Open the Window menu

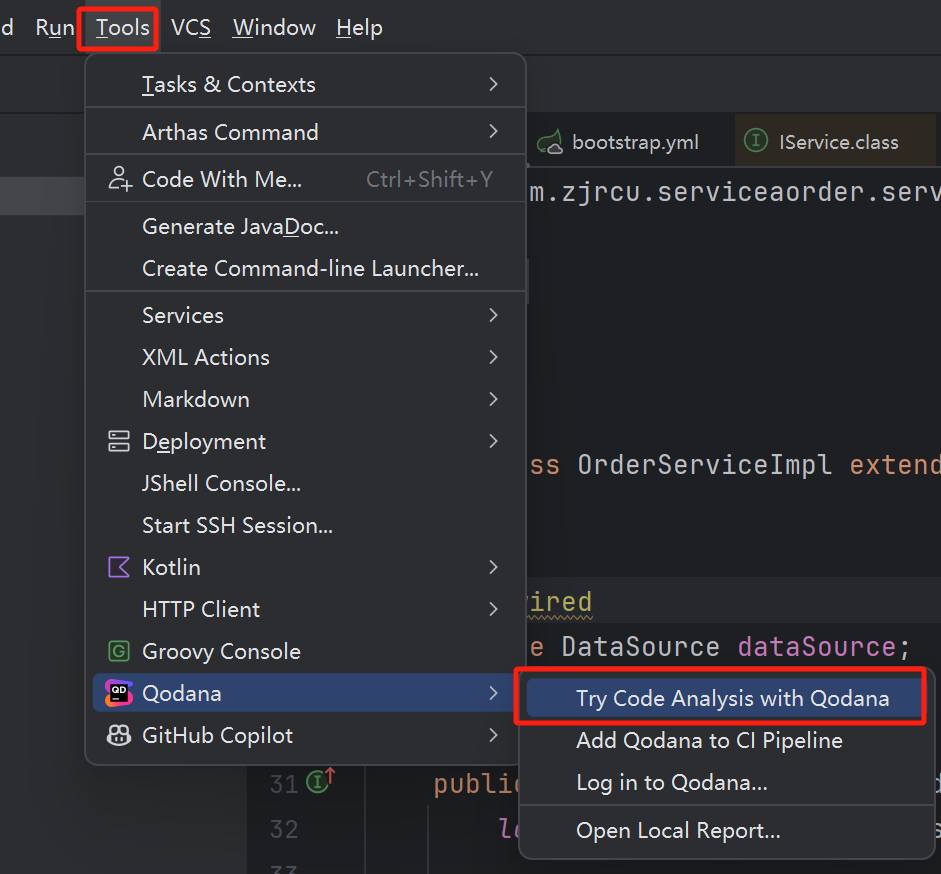[273, 28]
